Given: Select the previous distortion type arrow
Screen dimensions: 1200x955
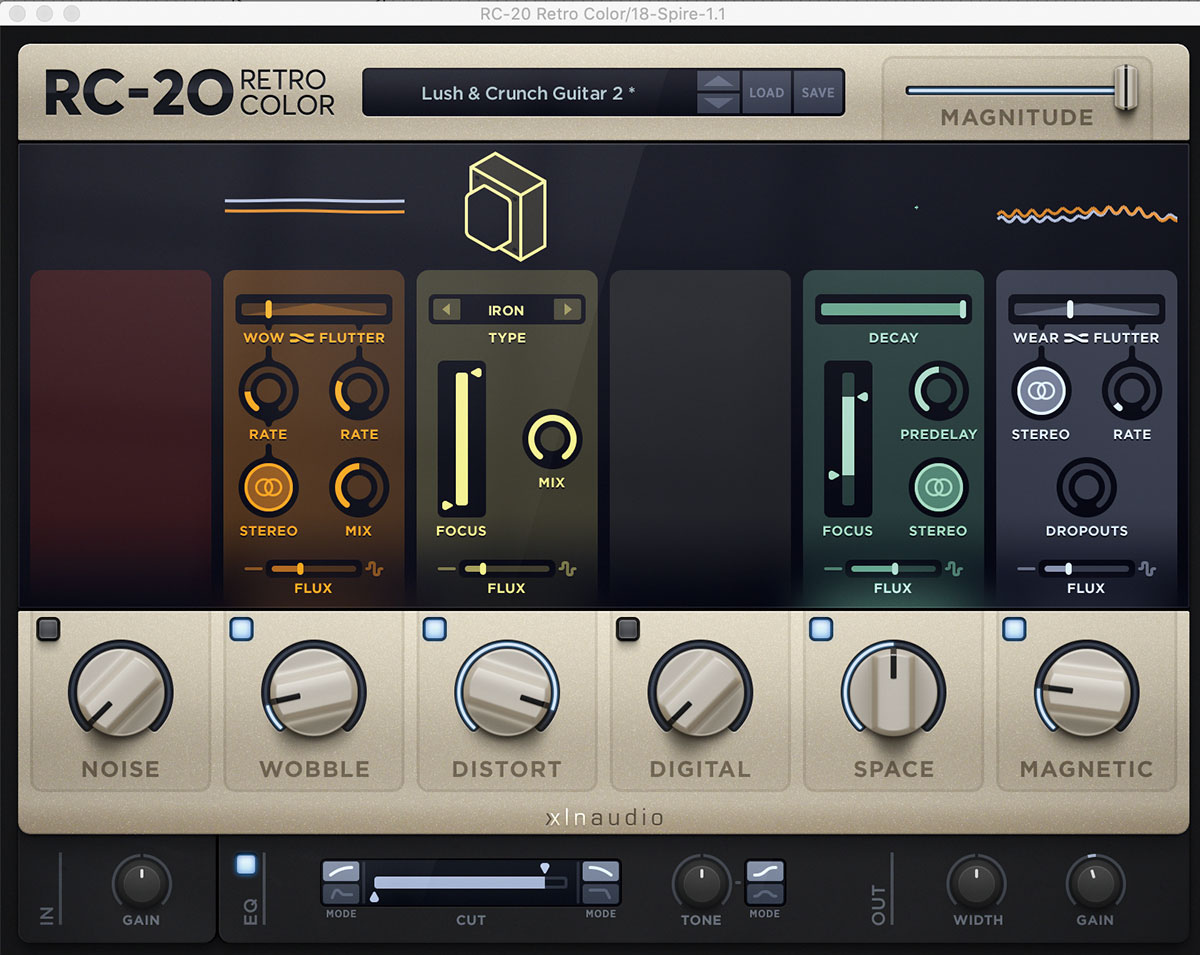Looking at the screenshot, I should point(445,310).
